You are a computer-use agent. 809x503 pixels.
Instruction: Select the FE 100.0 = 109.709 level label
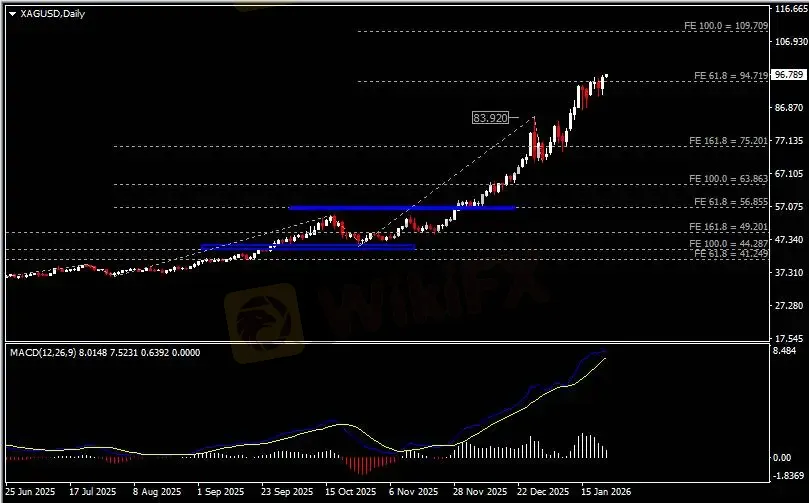[725, 25]
